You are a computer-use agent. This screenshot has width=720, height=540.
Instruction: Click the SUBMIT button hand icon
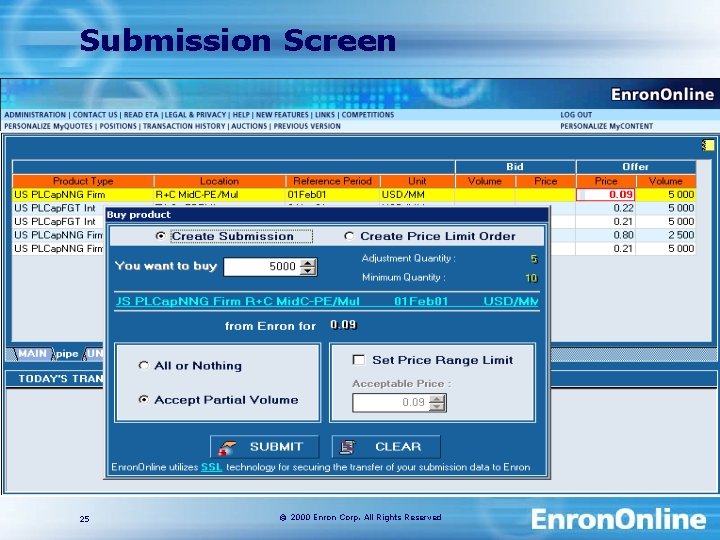coord(227,447)
